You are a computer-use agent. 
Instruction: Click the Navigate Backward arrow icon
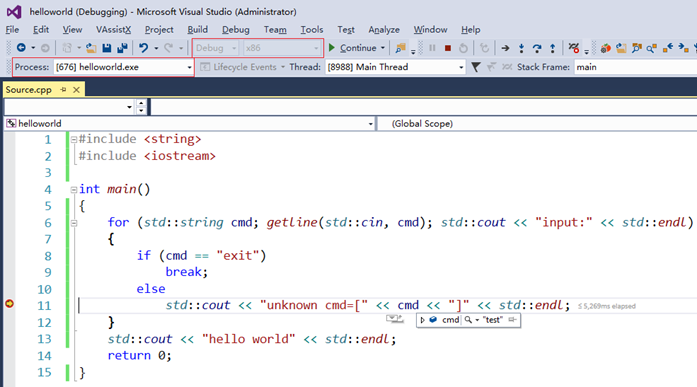click(21, 48)
